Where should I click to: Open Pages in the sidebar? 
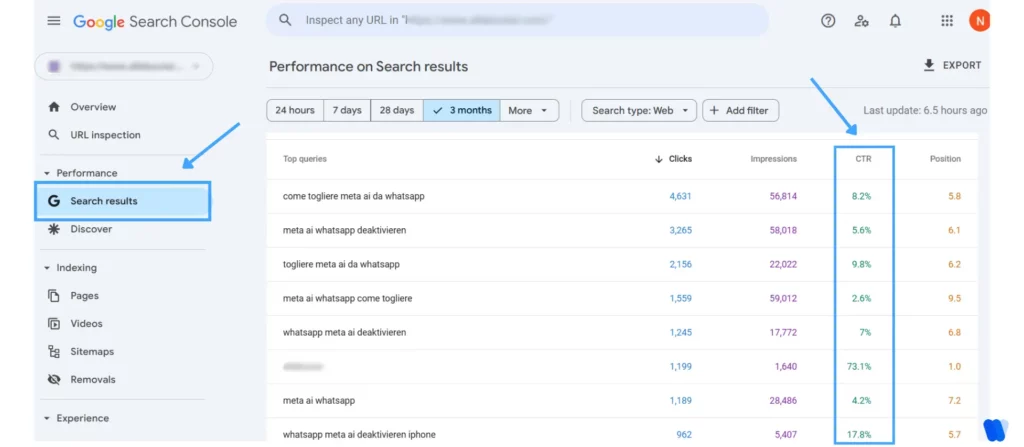tap(84, 295)
